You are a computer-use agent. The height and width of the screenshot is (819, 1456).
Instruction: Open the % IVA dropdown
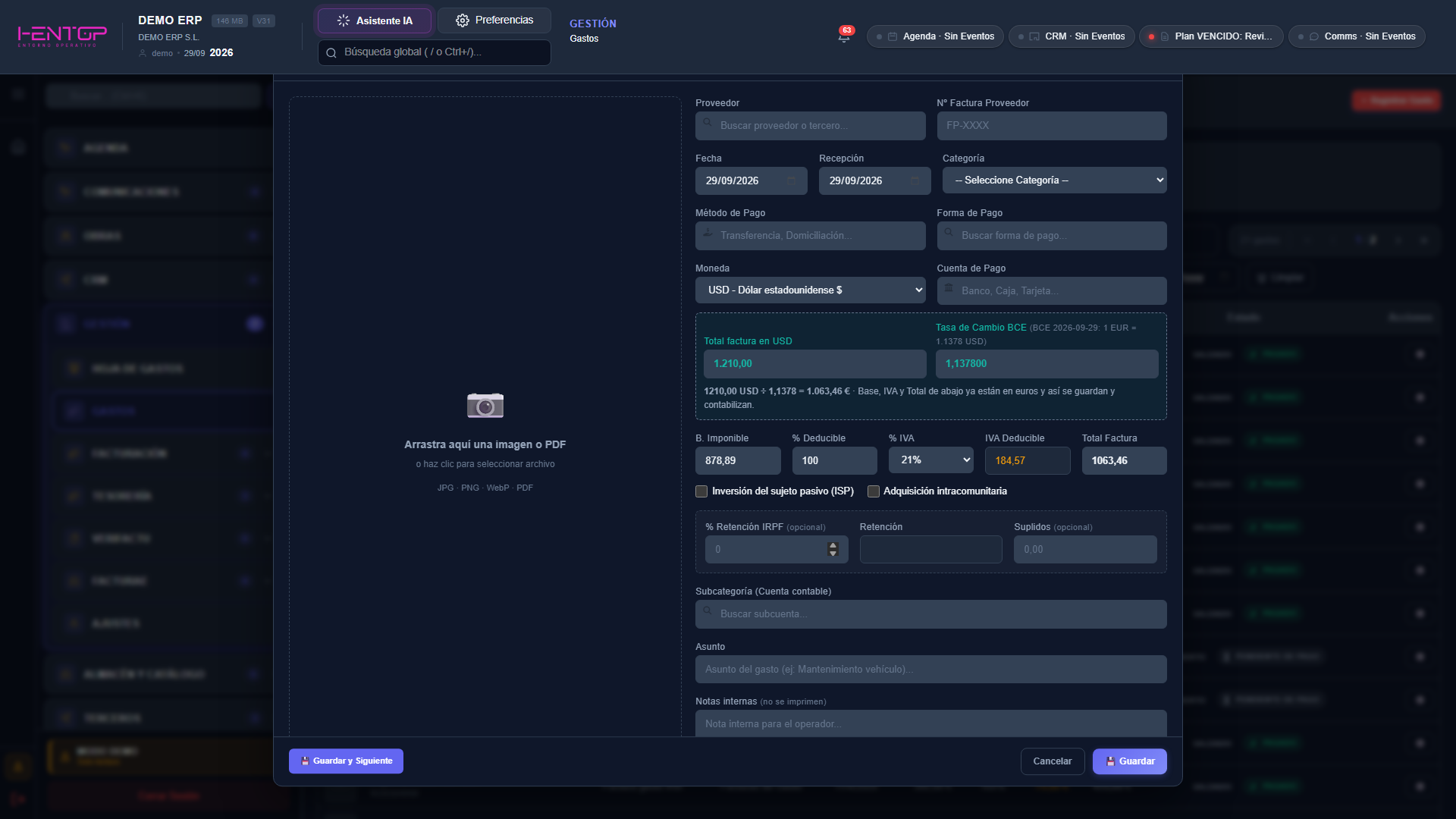[930, 460]
